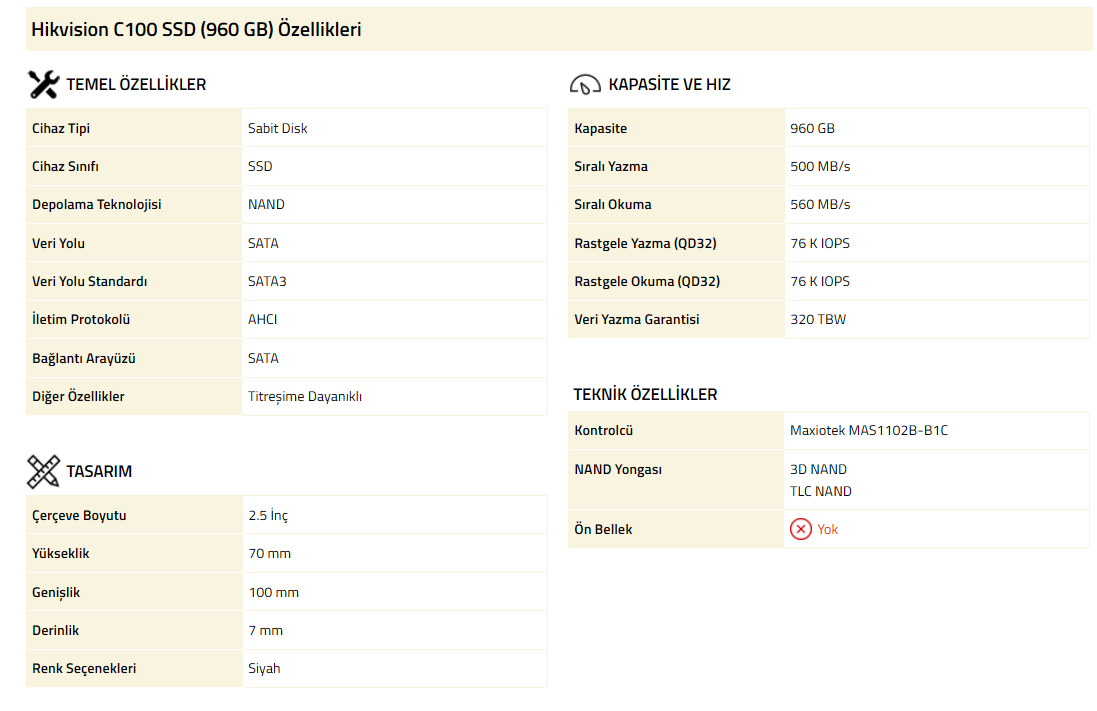Click the Sıralı Yazma label

611,167
